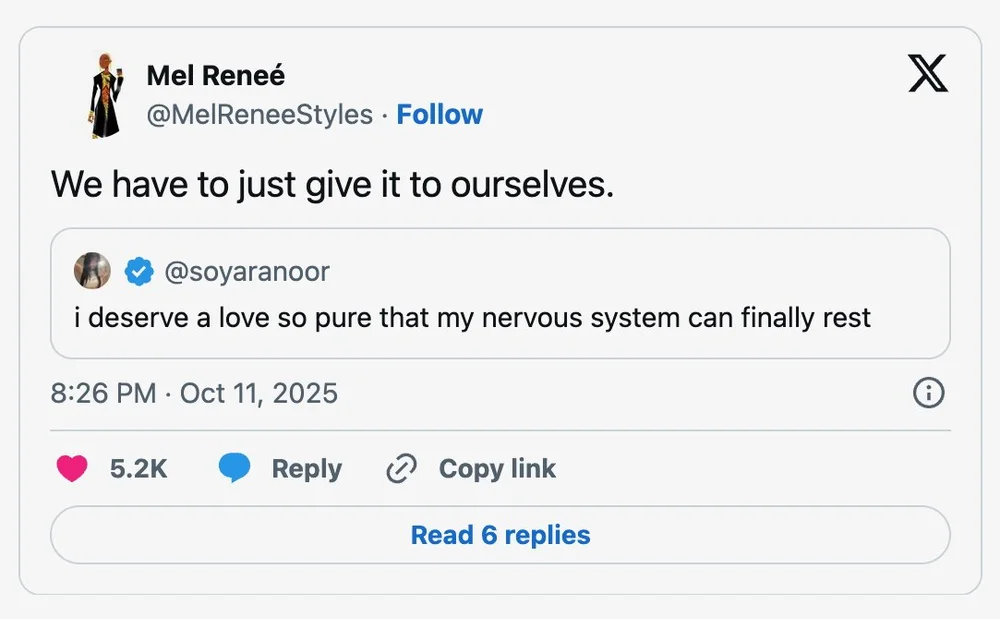Click the blue reply bubble icon

tap(234, 468)
